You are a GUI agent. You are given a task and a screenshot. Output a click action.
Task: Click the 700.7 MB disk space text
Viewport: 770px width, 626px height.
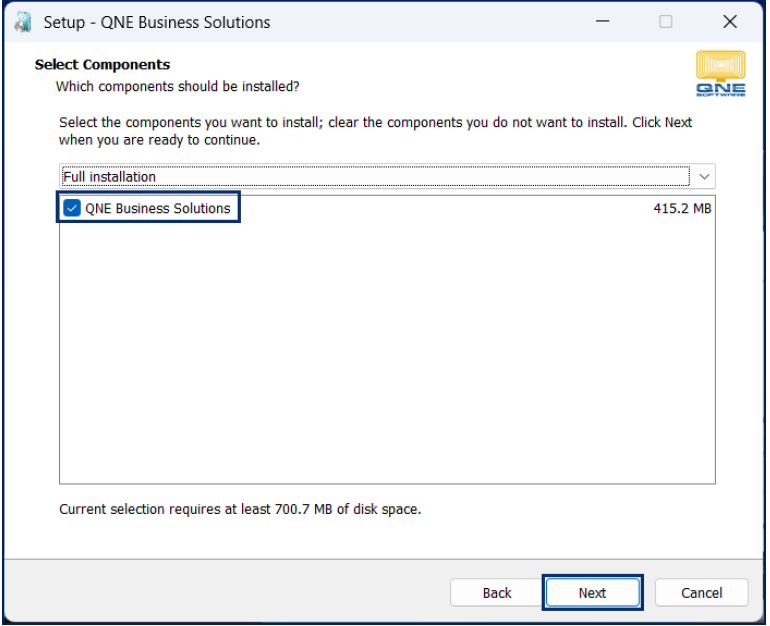coord(303,509)
